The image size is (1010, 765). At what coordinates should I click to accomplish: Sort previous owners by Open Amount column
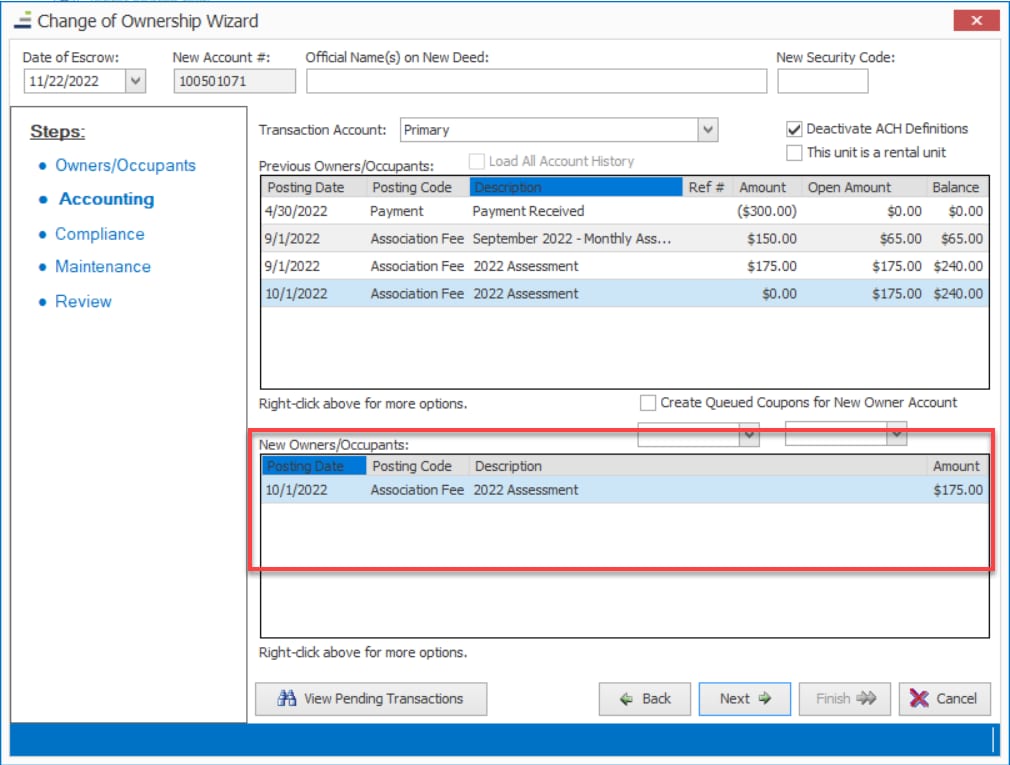click(x=862, y=187)
